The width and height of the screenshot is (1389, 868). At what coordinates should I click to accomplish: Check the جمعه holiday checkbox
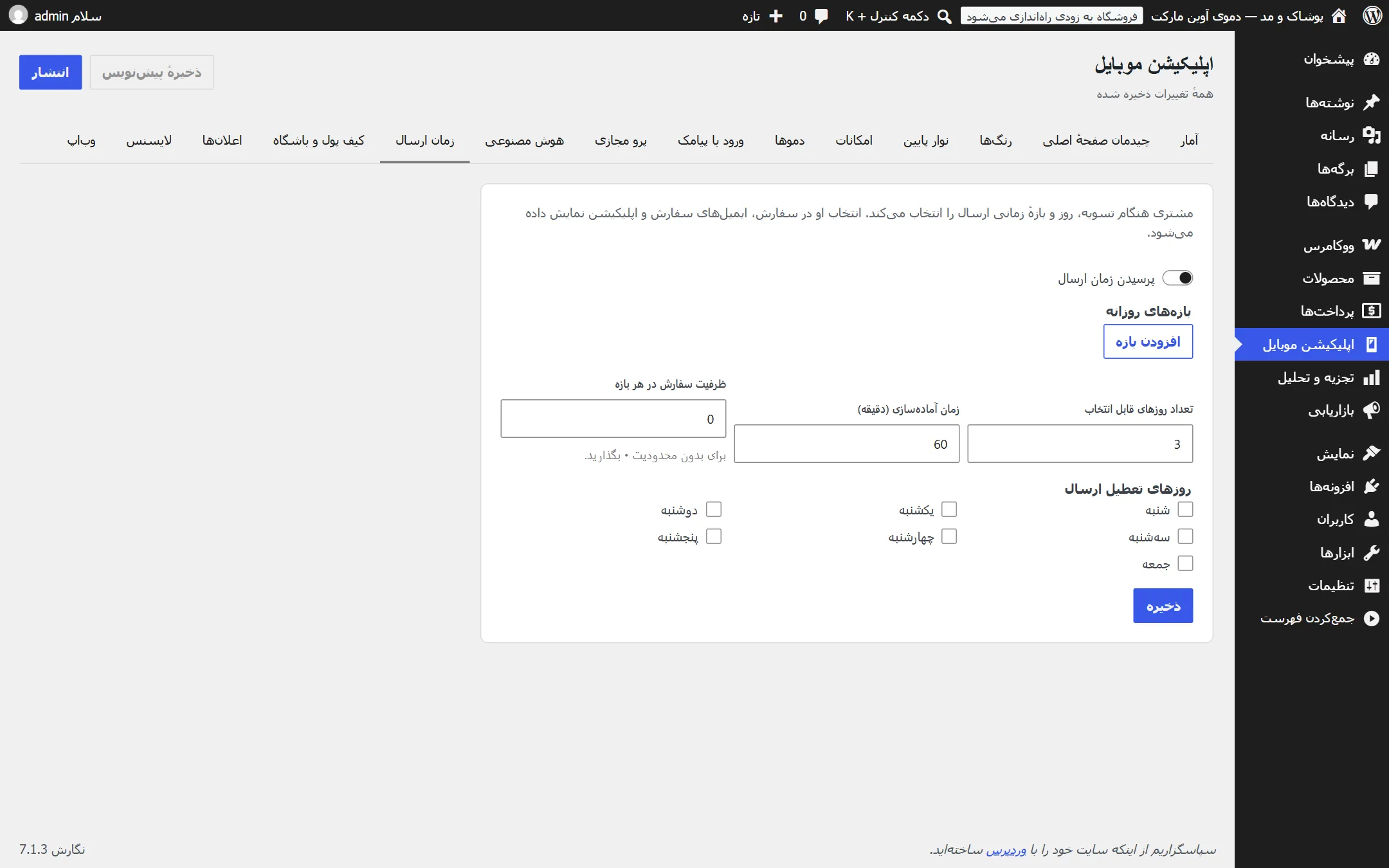1185,563
